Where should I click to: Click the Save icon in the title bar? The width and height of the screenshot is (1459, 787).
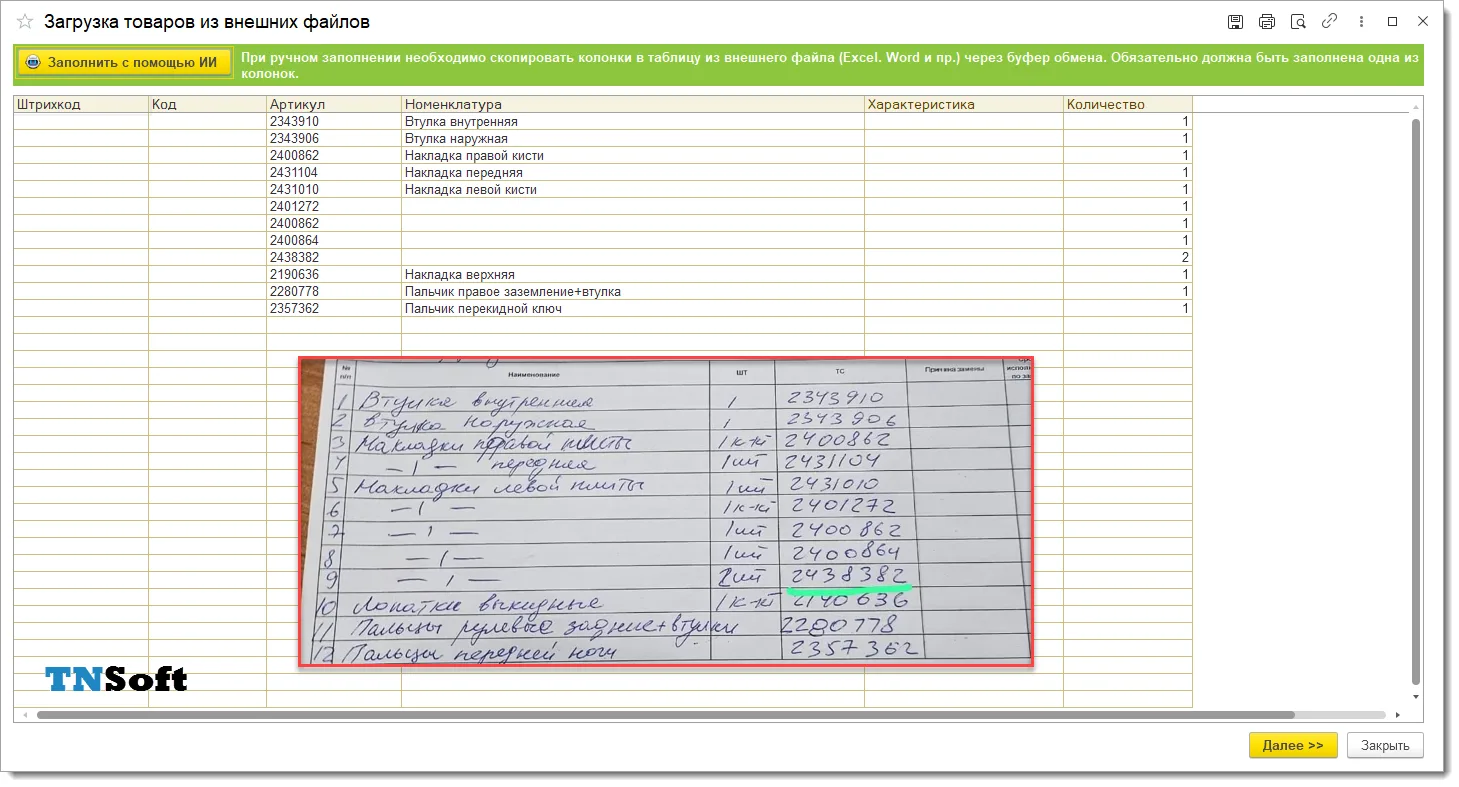[x=1235, y=21]
